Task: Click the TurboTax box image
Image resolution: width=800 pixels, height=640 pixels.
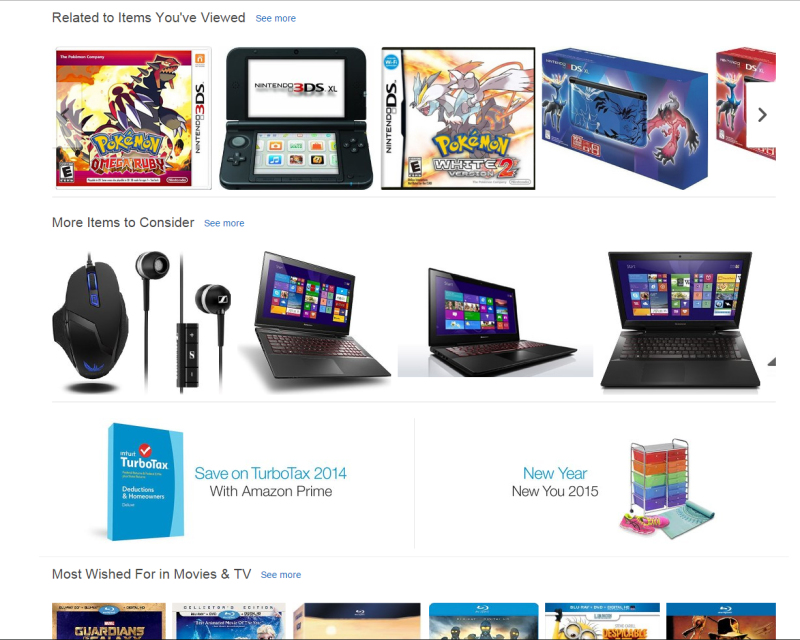Action: coord(145,482)
